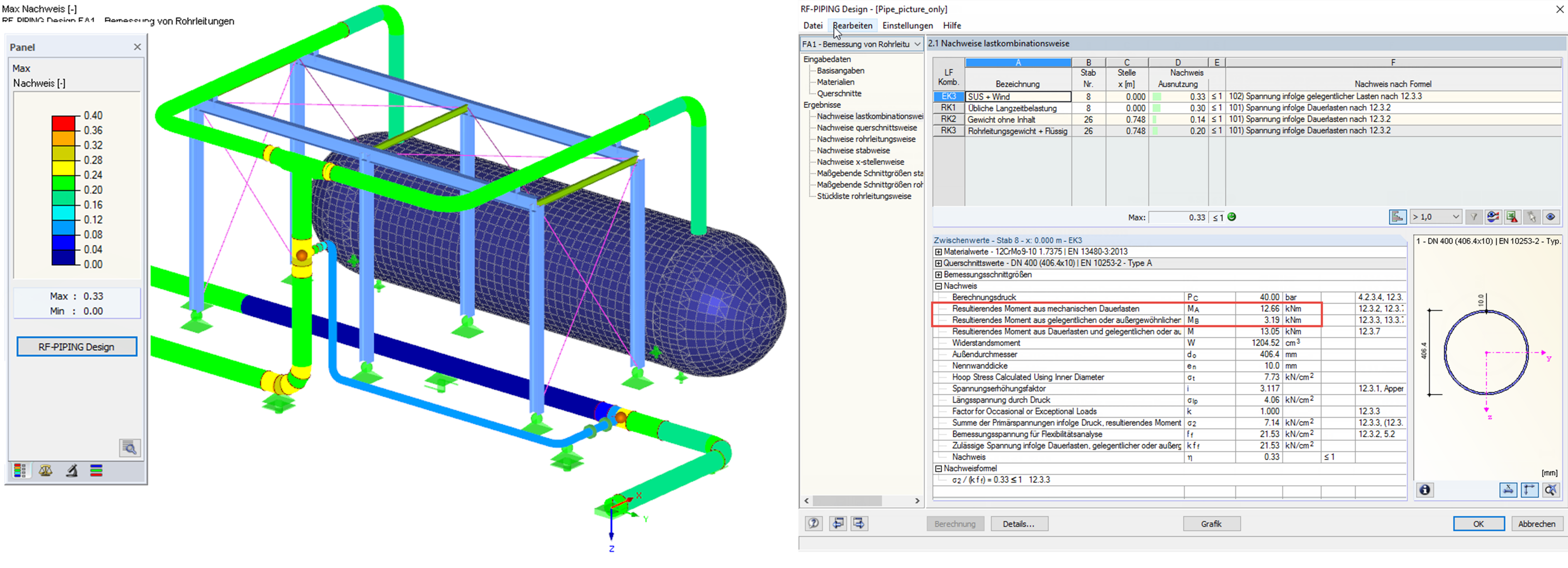
Task: Open the > 1,0 filter dropdown
Action: pyautogui.click(x=1437, y=217)
